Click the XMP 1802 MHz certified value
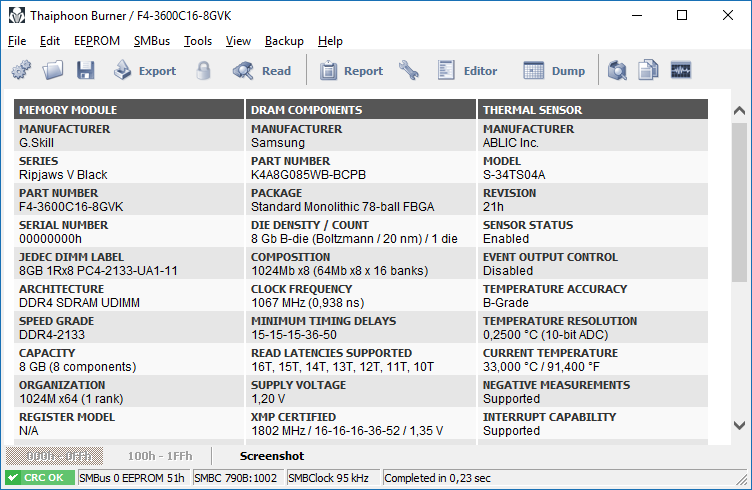Screen dimensions: 752x490 pos(347,431)
